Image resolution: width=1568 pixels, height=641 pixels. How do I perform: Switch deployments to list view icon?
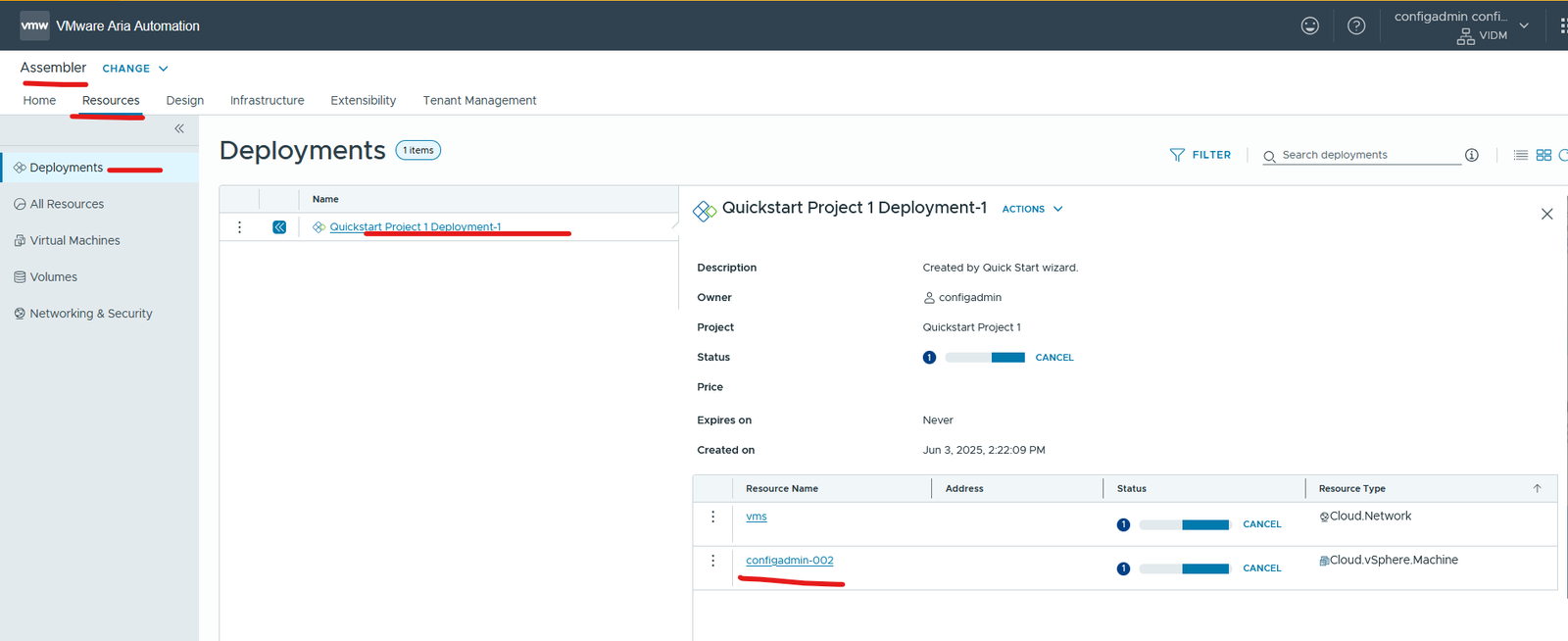pyautogui.click(x=1520, y=155)
